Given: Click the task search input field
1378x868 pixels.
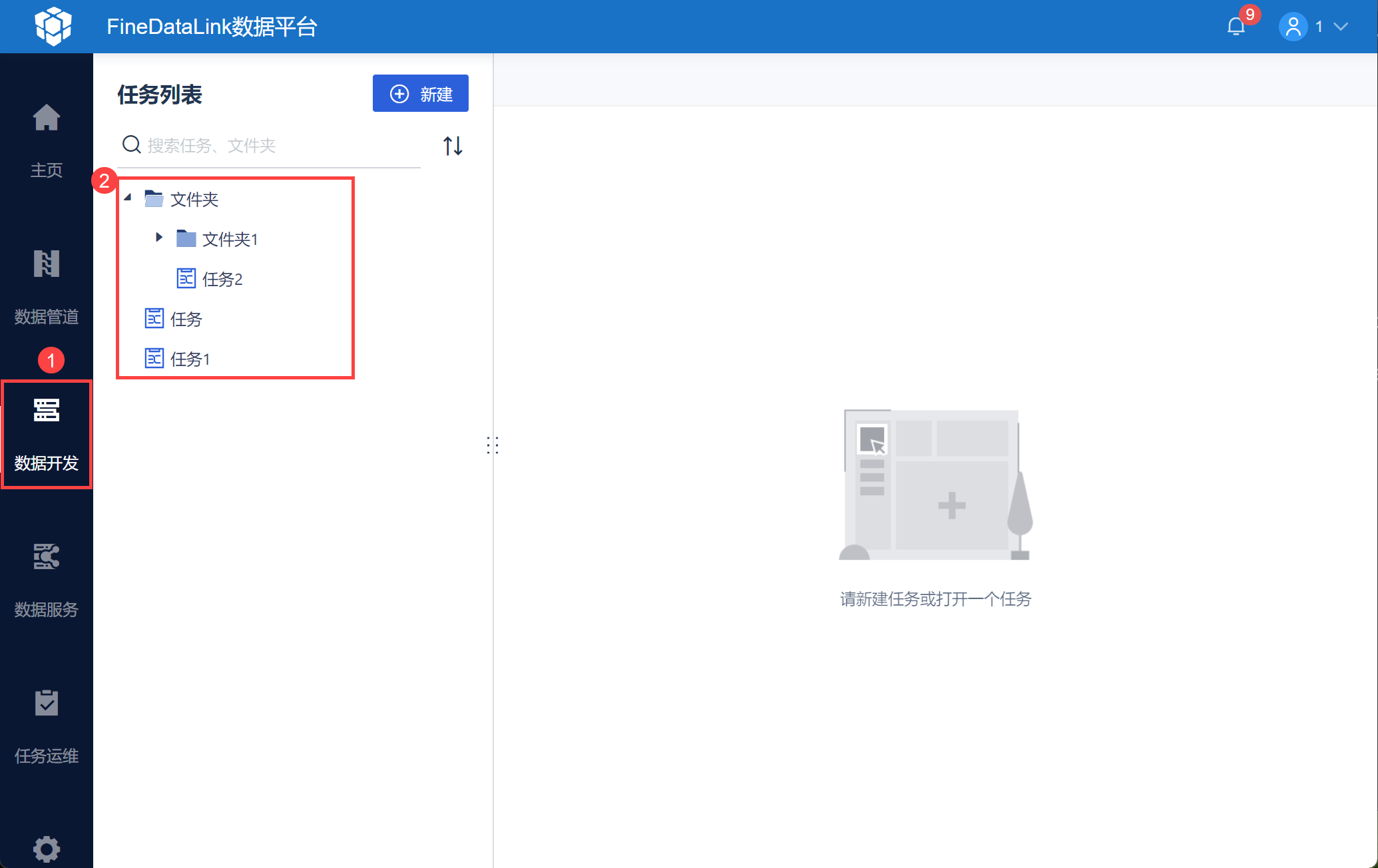Looking at the screenshot, I should pyautogui.click(x=269, y=145).
